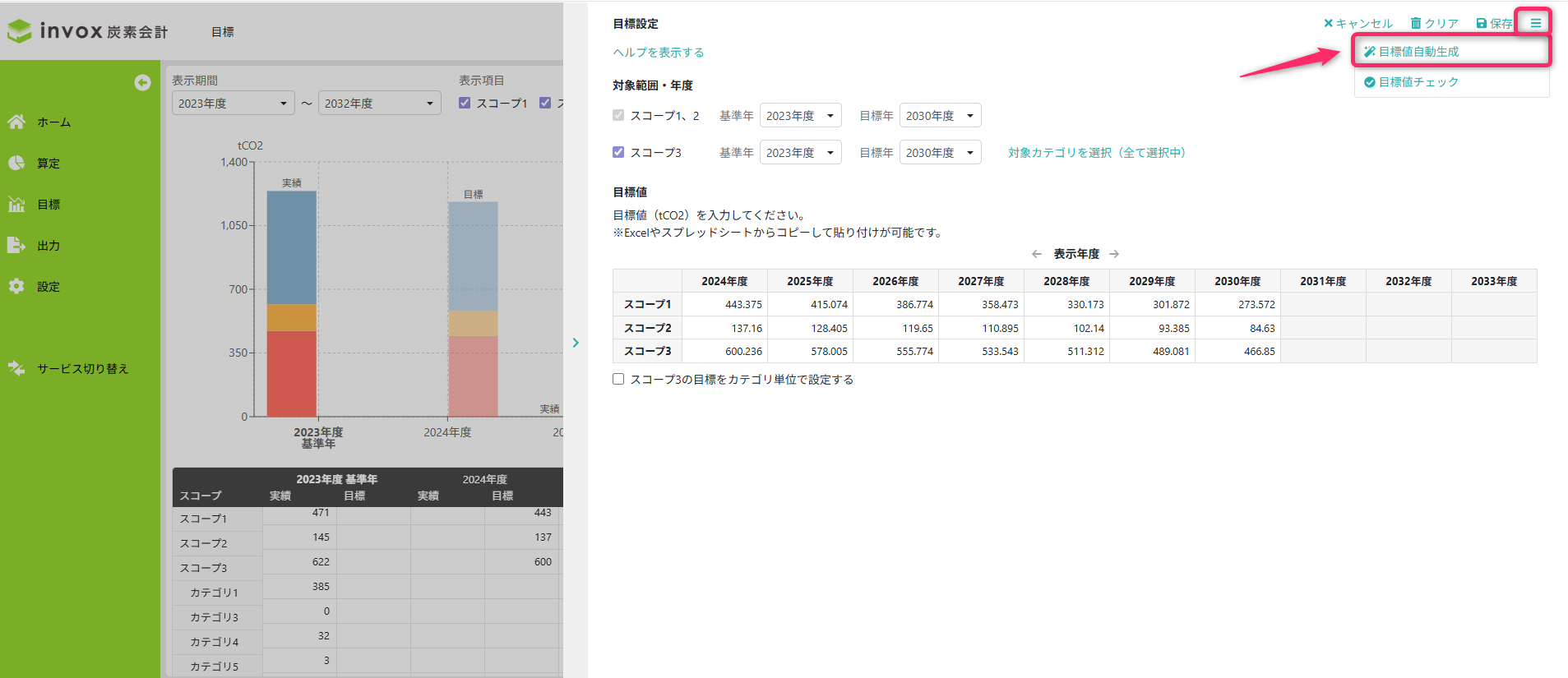Click the サービス切り替え switch icon
Image resolution: width=1568 pixels, height=678 pixels.
coord(16,368)
